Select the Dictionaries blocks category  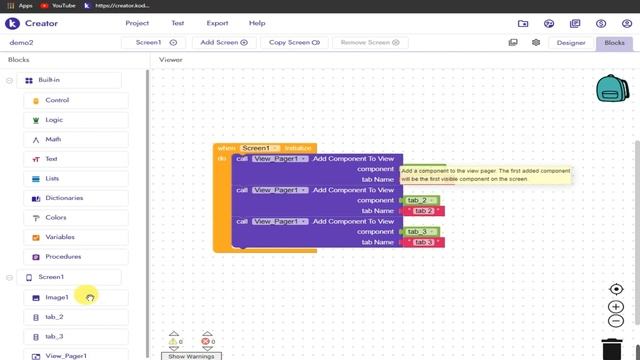[x=76, y=198]
